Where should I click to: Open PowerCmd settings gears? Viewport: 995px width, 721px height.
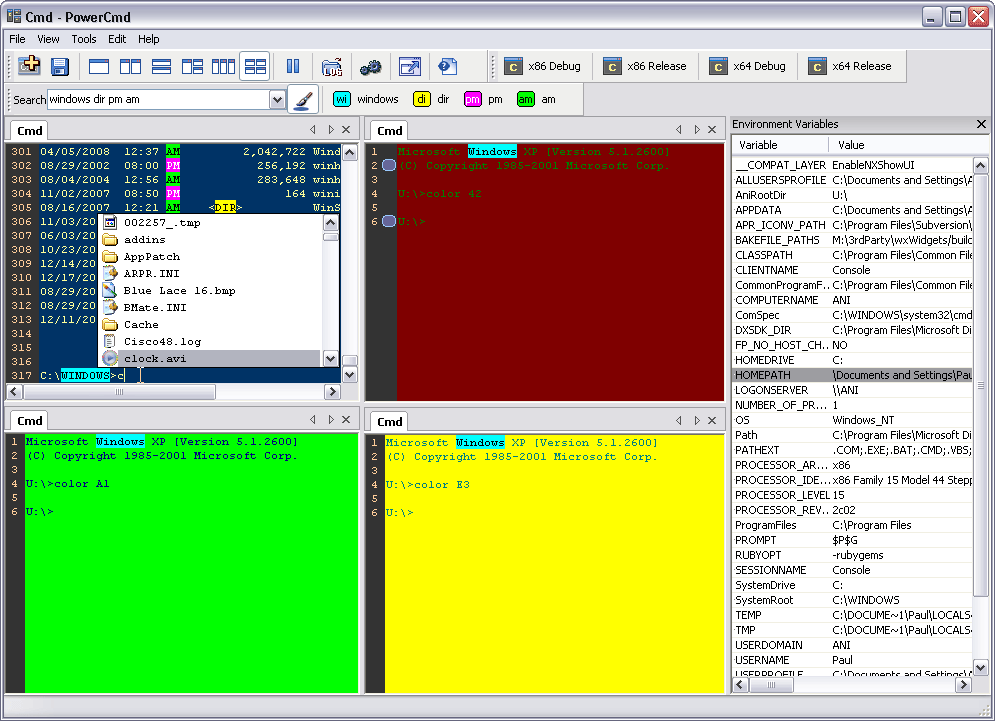(369, 67)
